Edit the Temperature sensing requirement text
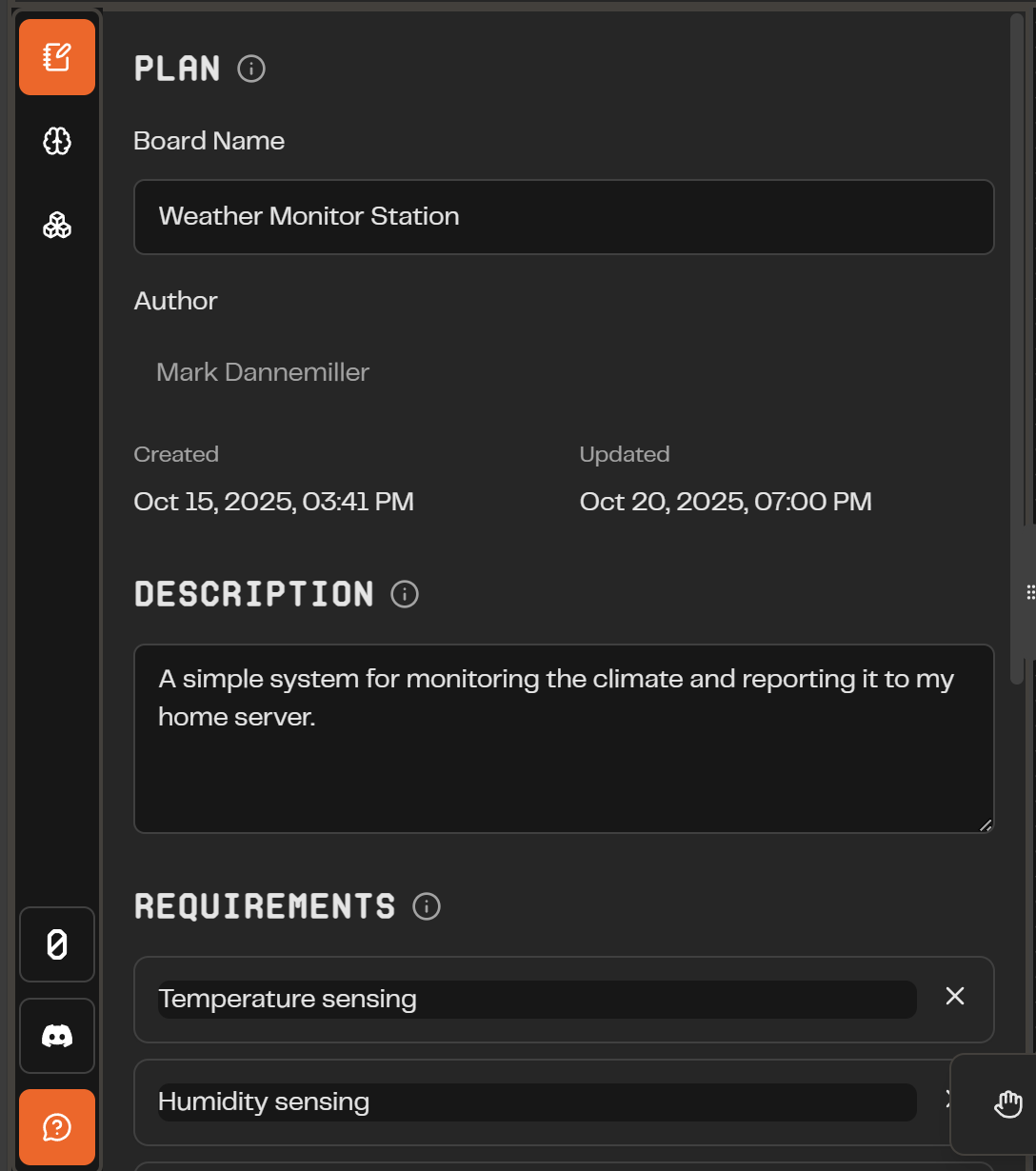The height and width of the screenshot is (1171, 1036). [x=537, y=1000]
